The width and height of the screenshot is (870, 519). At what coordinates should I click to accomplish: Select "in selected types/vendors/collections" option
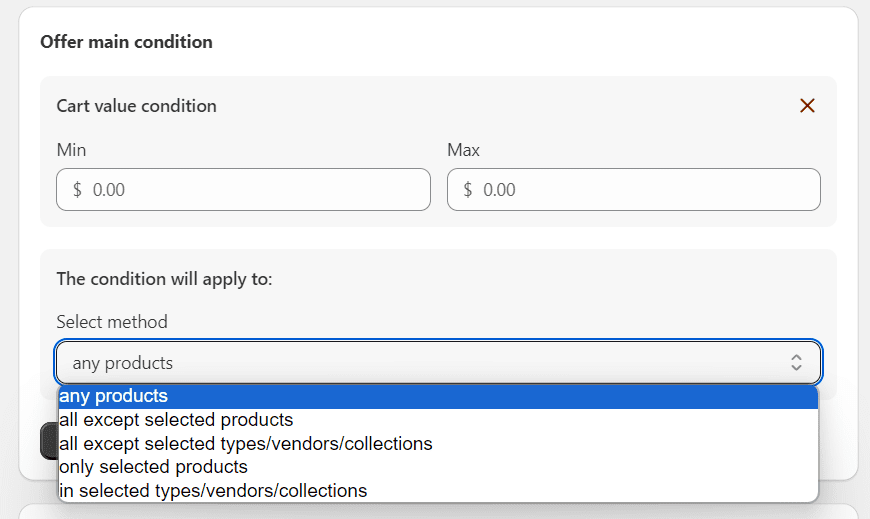click(x=213, y=491)
